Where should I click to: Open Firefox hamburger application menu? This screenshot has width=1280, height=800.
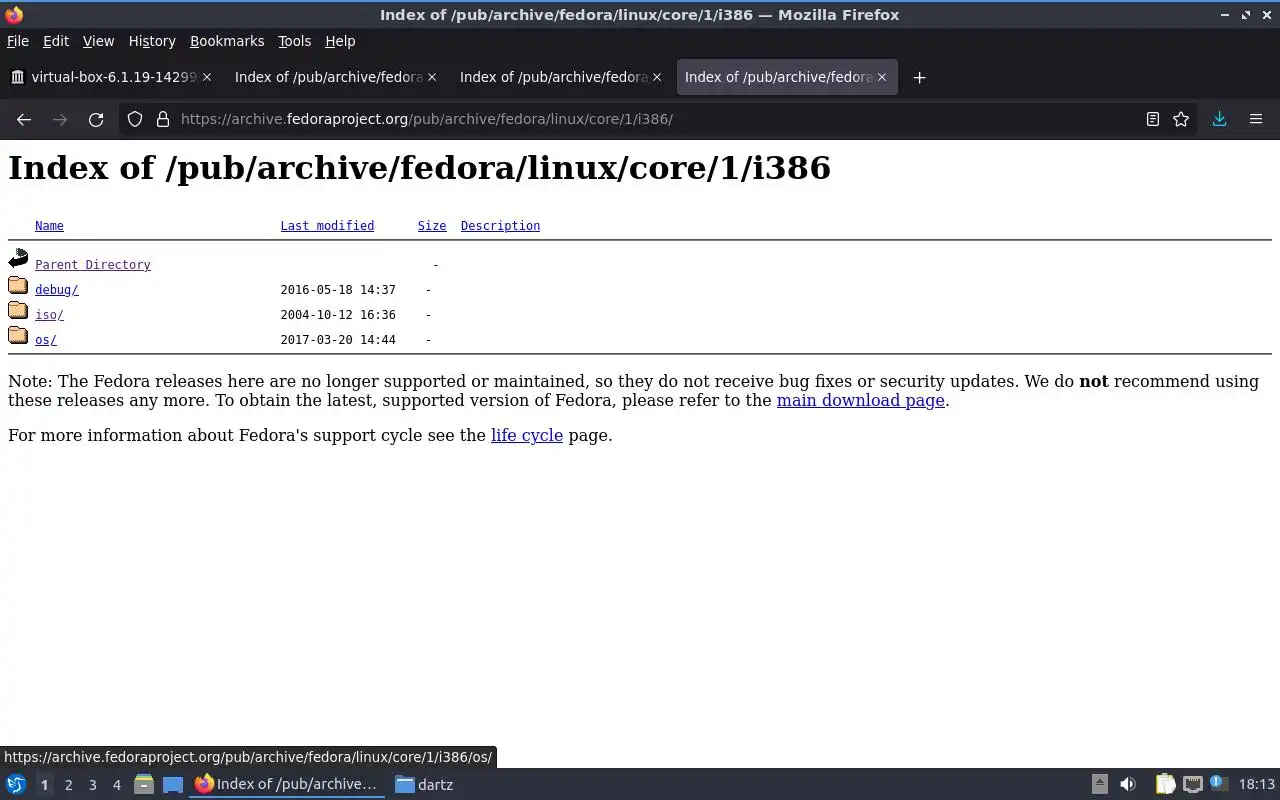pos(1256,119)
